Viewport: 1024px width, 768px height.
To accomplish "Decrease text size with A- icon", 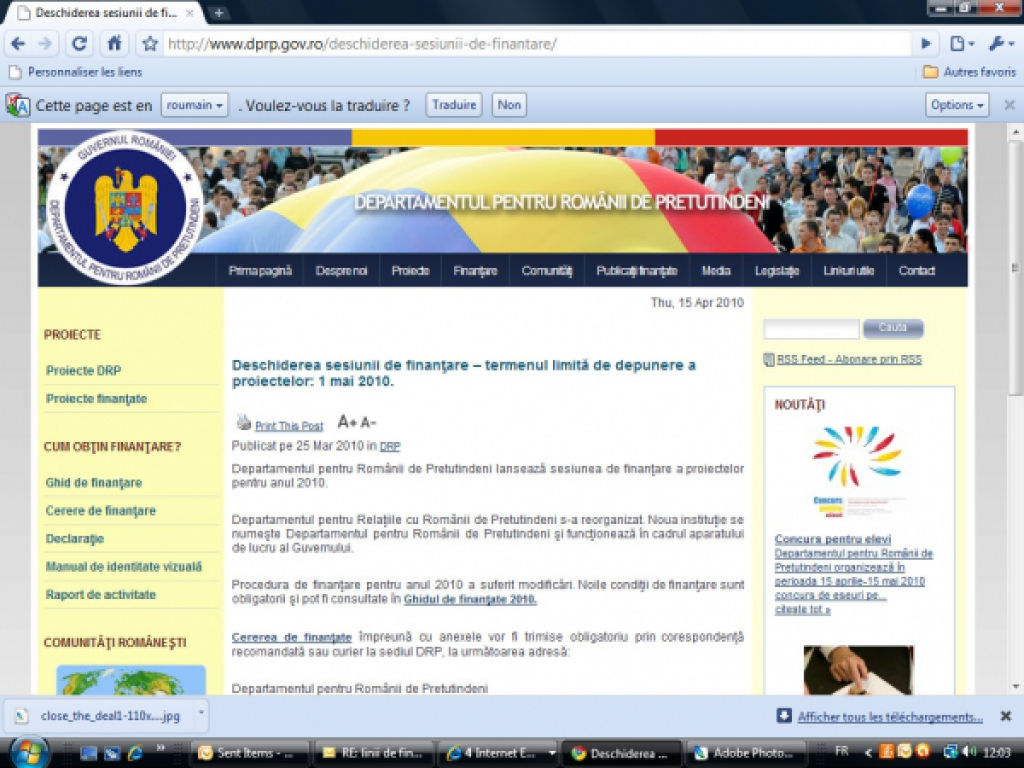I will point(369,422).
